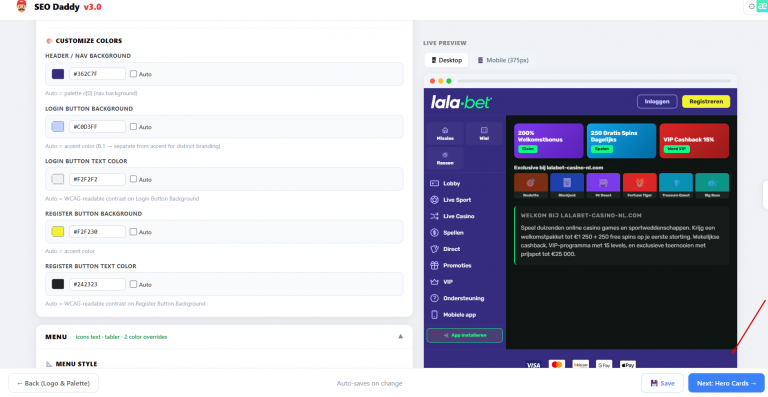Click the Mobiele app phone icon
Viewport: 768px width, 397px height.
(434, 315)
